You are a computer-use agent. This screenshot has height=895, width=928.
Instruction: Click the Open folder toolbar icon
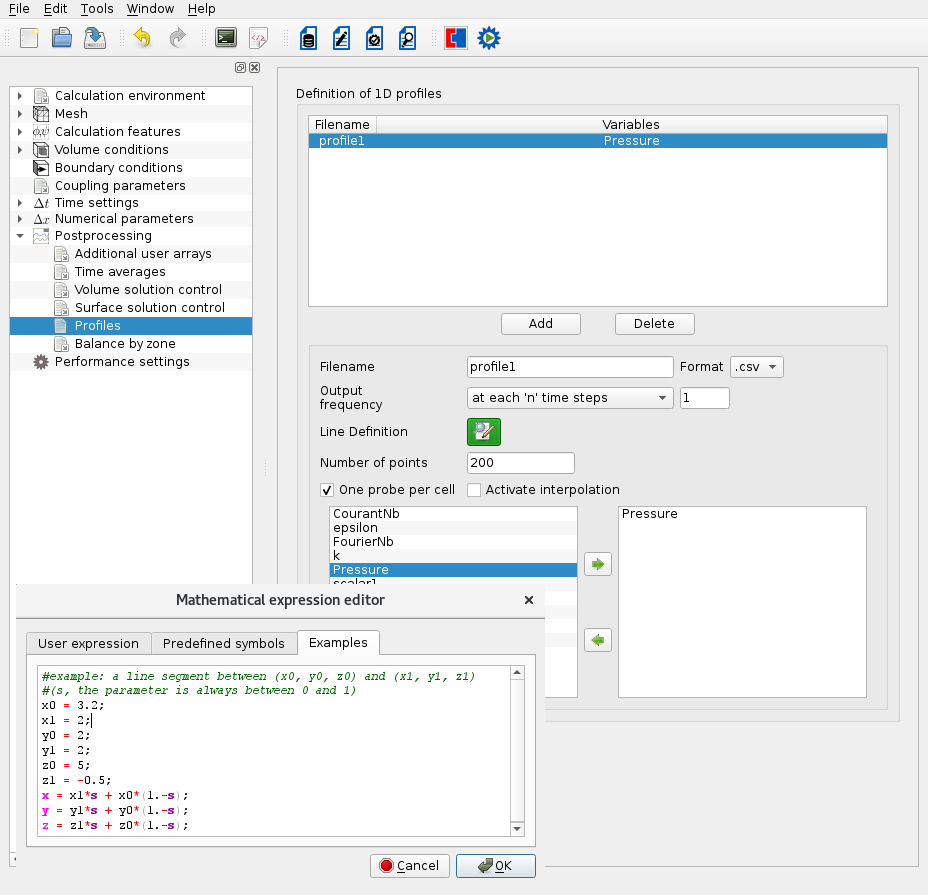62,39
